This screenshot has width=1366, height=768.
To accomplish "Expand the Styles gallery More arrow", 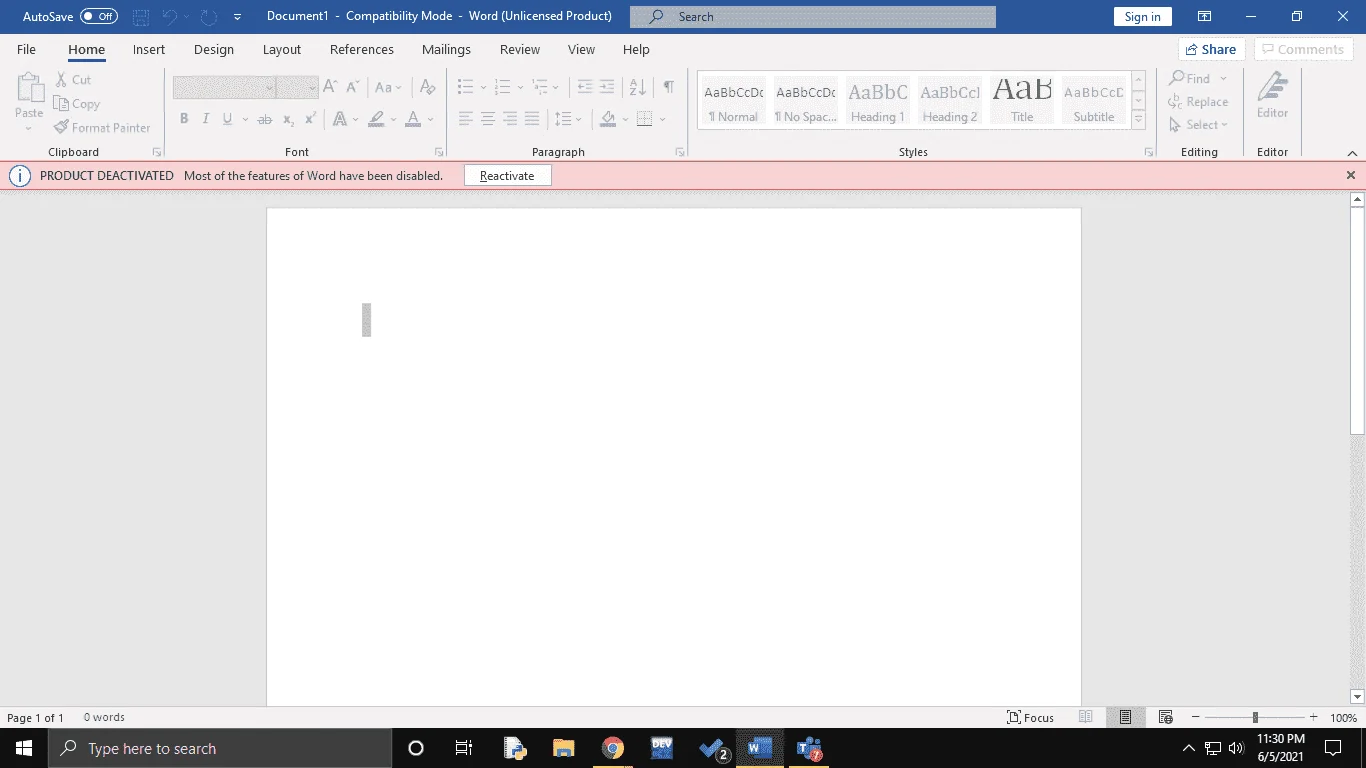I will coord(1138,119).
